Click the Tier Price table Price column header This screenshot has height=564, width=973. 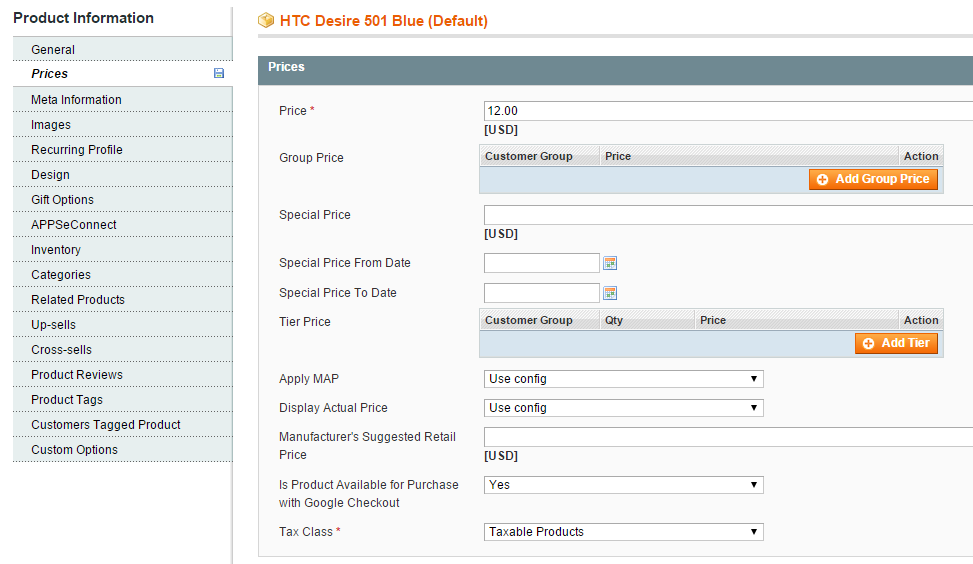(x=797, y=320)
